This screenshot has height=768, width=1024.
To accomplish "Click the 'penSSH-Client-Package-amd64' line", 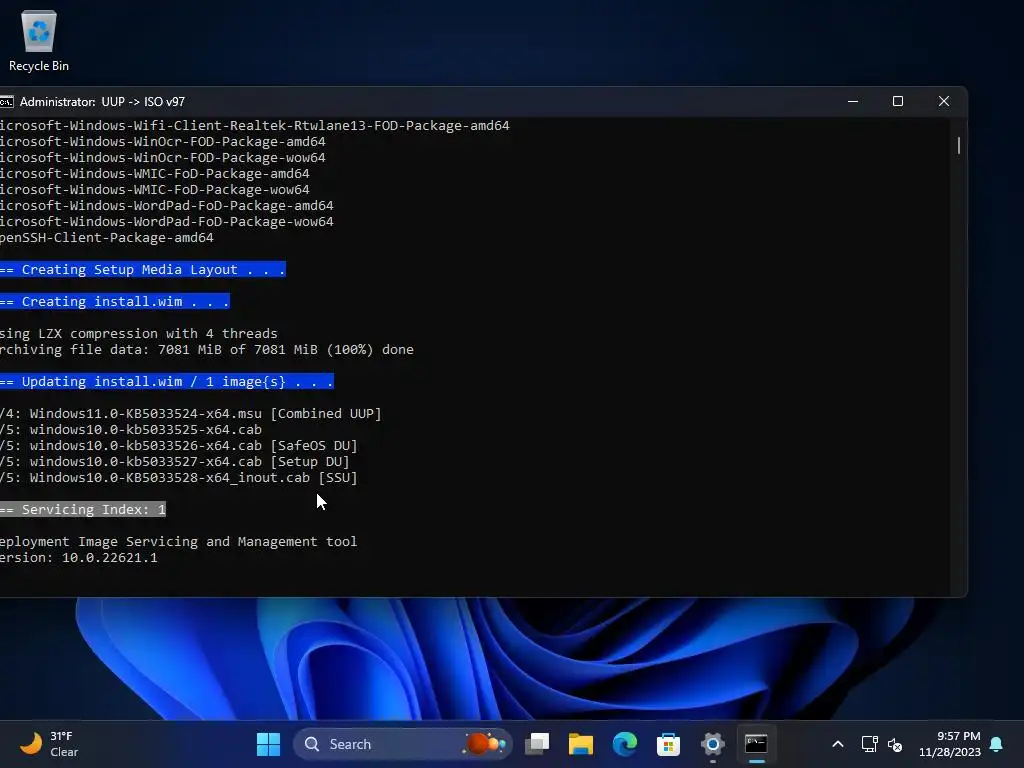I will point(106,238).
